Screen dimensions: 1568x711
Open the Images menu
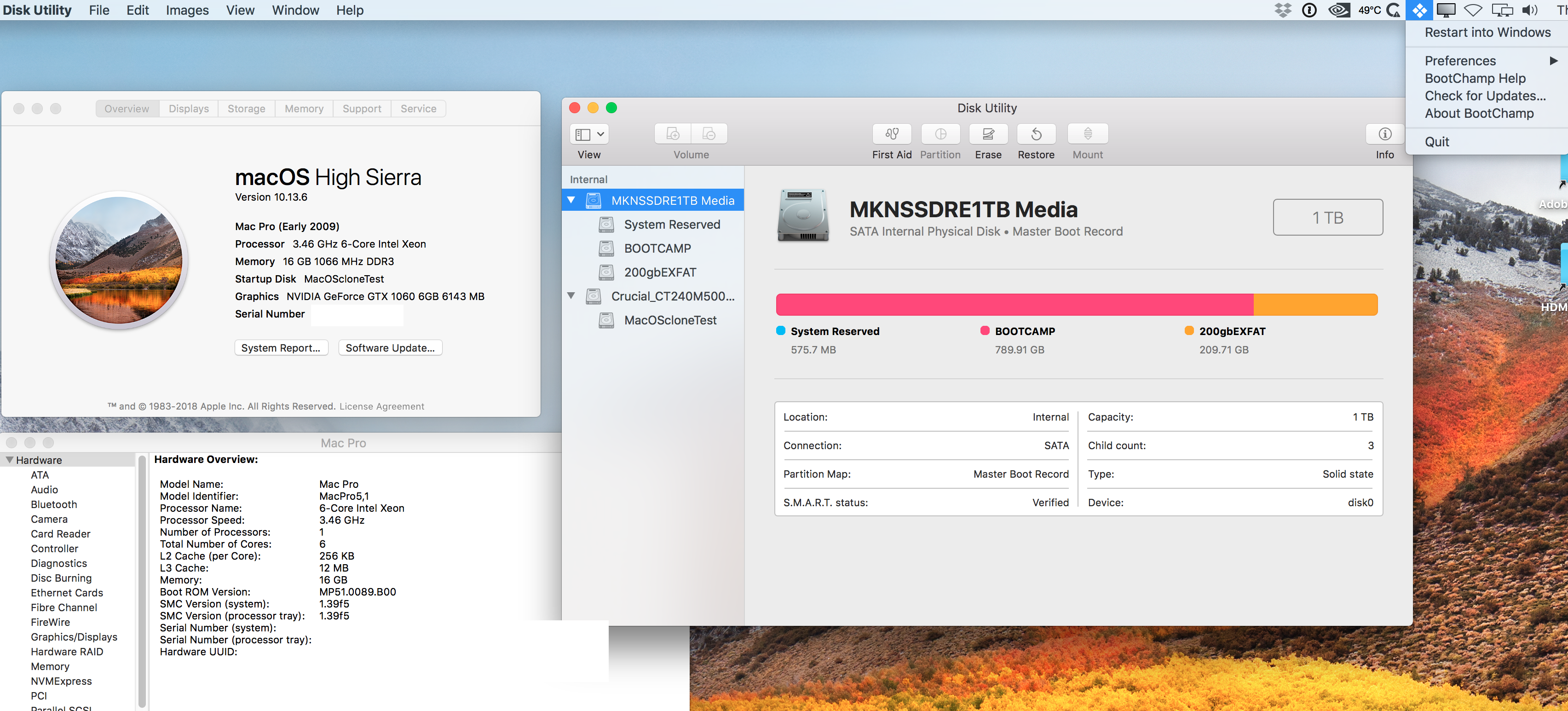pos(187,10)
